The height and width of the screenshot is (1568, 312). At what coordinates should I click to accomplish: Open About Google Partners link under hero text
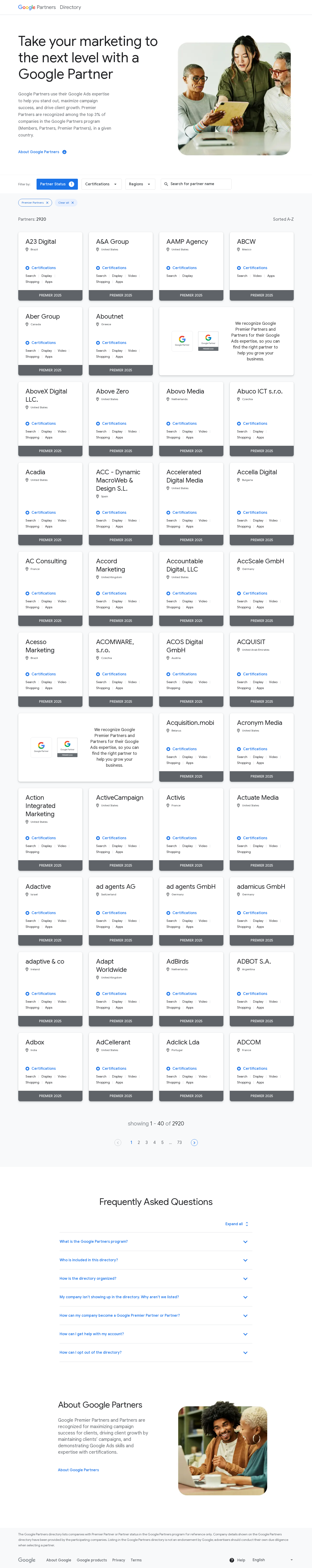click(38, 152)
